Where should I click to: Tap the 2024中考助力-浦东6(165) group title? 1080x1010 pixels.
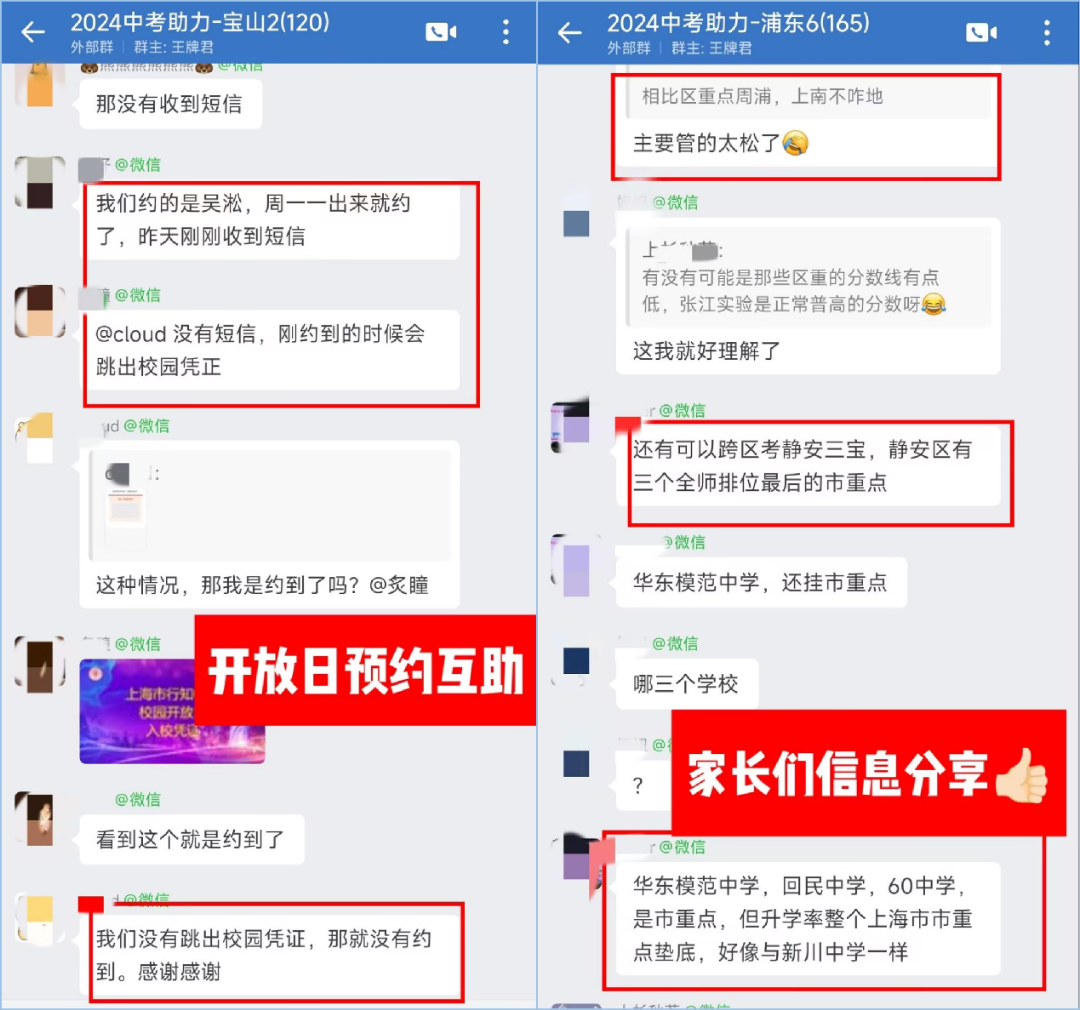tap(738, 23)
